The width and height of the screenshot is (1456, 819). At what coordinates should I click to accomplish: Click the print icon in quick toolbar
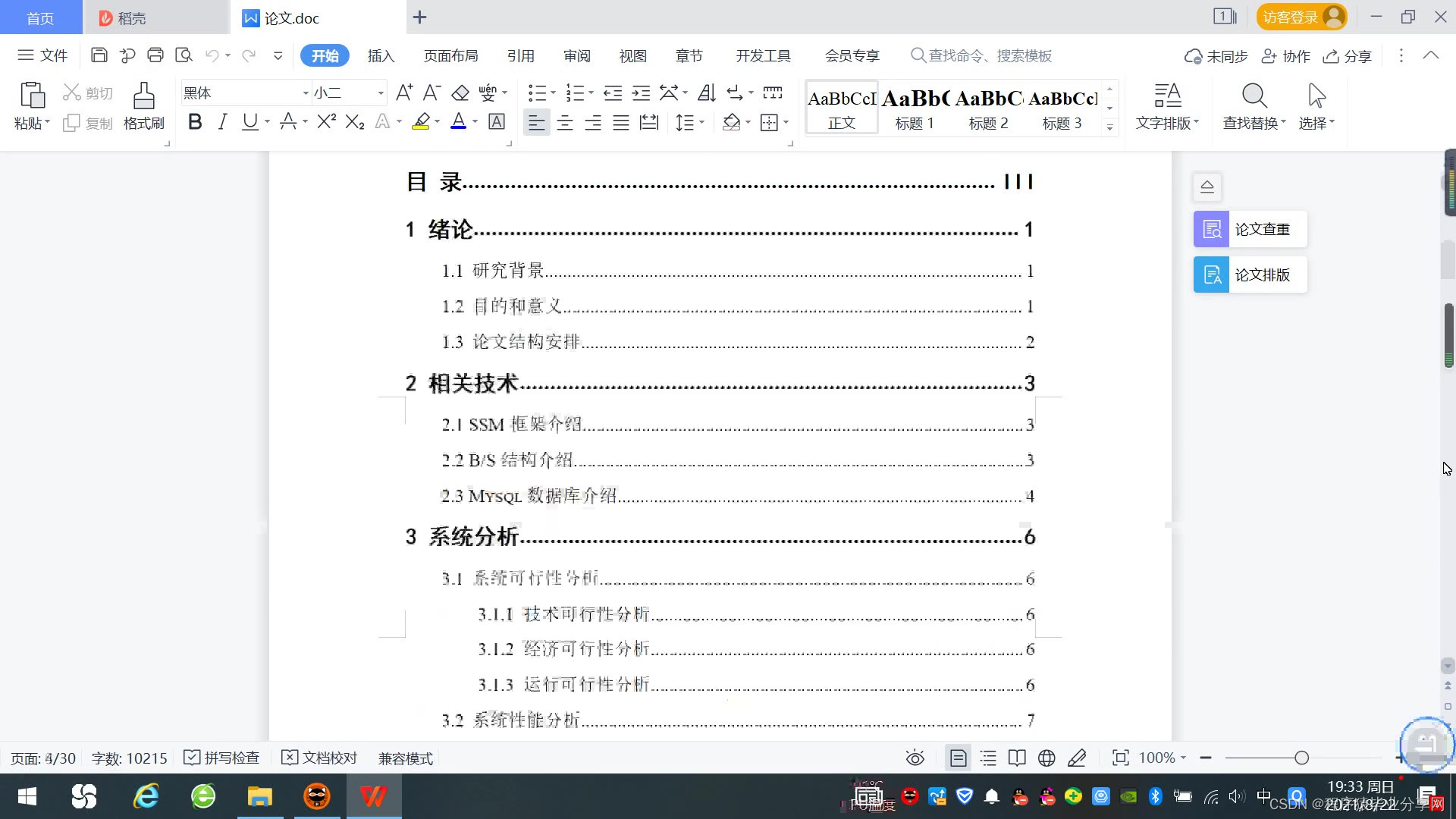pos(155,55)
